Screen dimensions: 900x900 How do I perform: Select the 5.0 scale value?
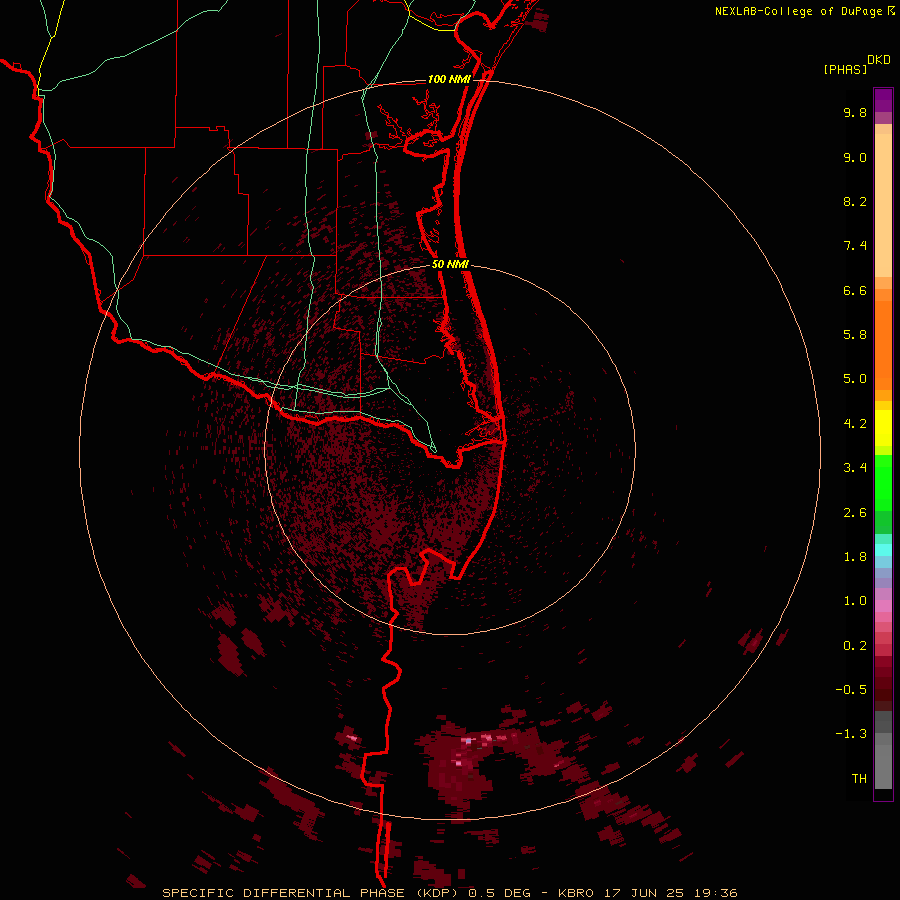(855, 379)
